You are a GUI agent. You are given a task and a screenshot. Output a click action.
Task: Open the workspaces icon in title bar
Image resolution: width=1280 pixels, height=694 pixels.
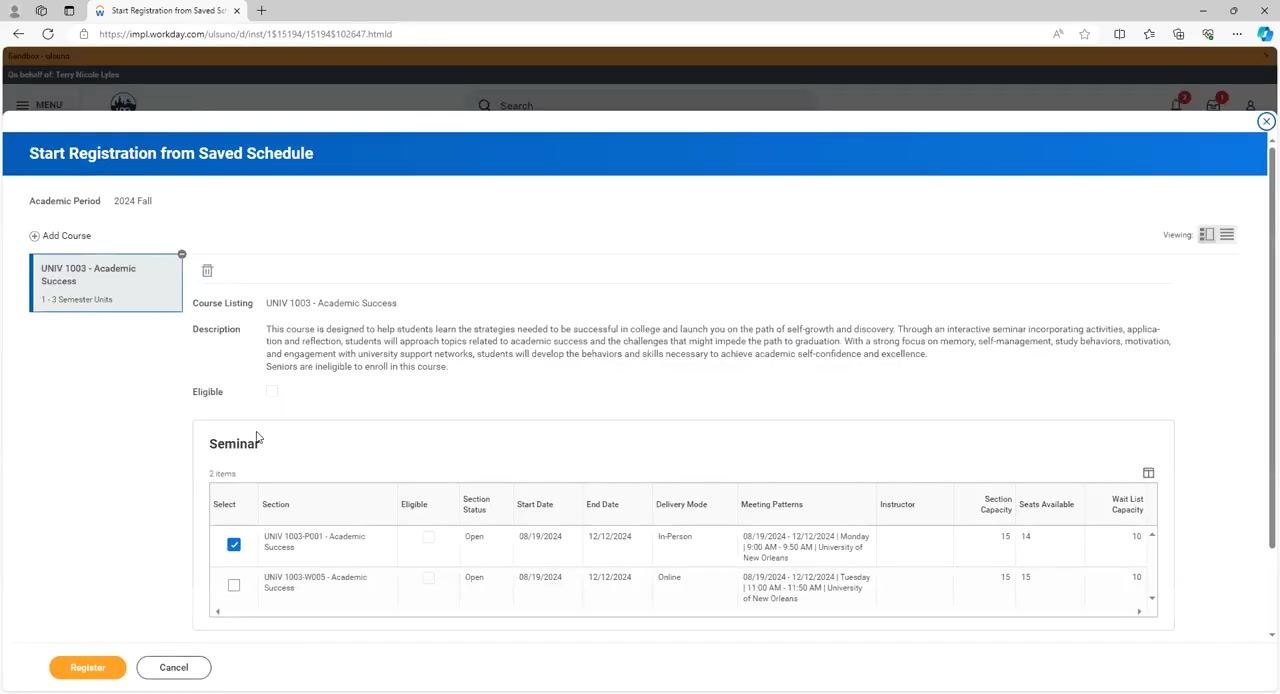41,11
